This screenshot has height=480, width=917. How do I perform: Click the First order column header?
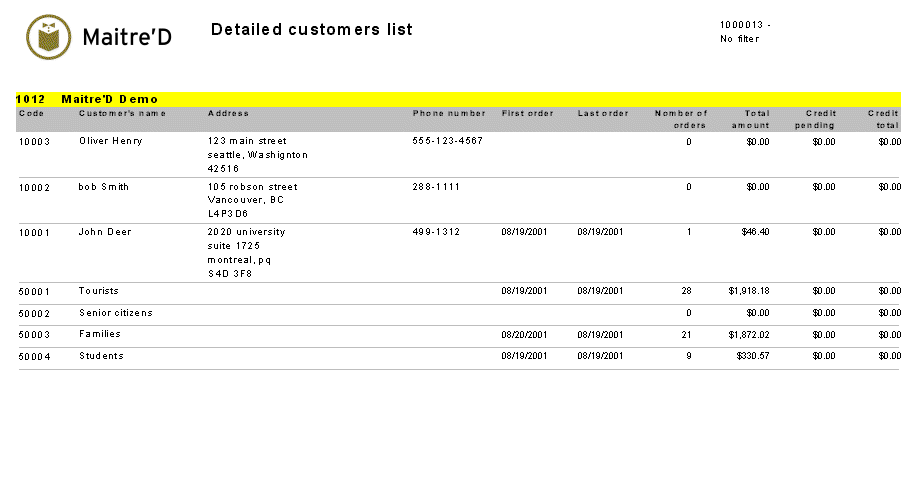[x=527, y=113]
